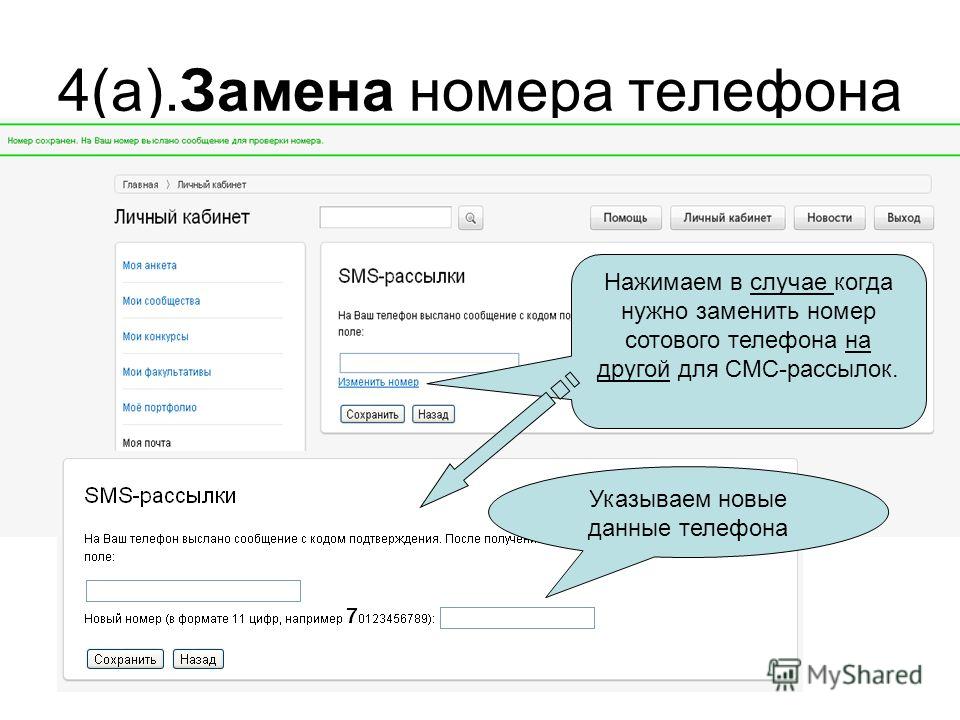
Task: Open Мои сообщества in sidebar
Action: (x=161, y=301)
